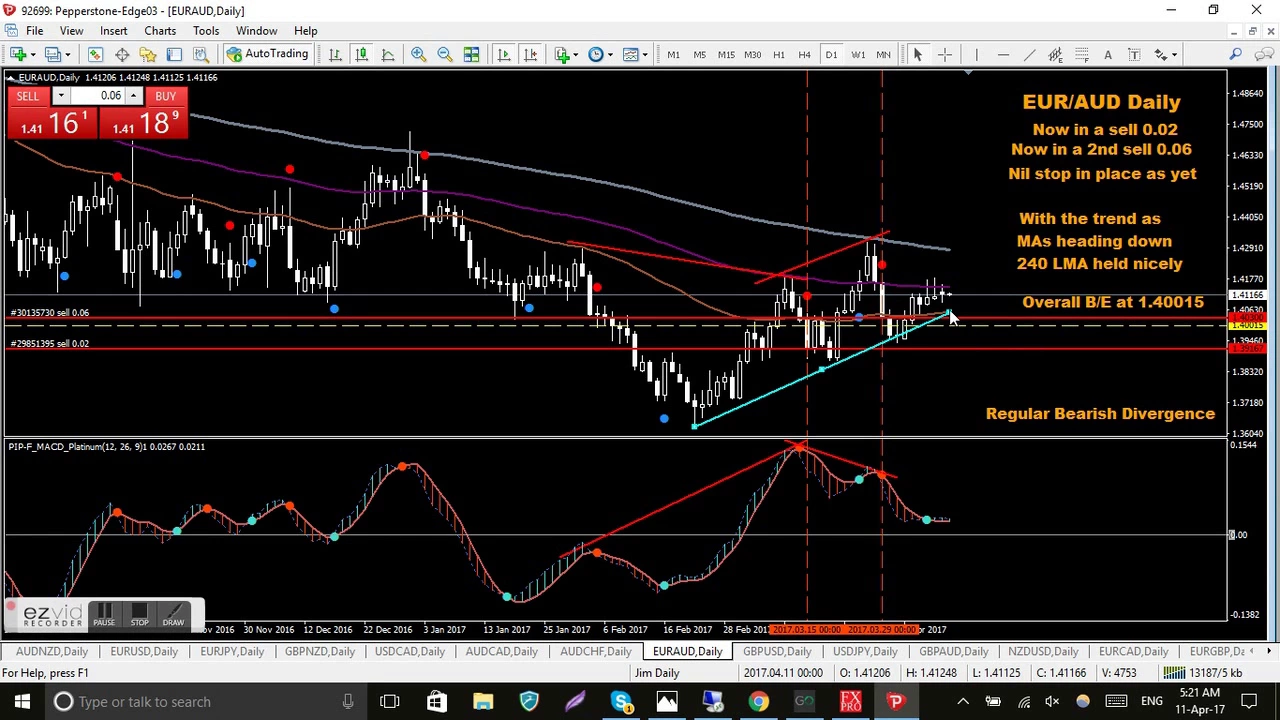This screenshot has width=1280, height=720.
Task: Select the cursor arrow tool
Action: 917,54
